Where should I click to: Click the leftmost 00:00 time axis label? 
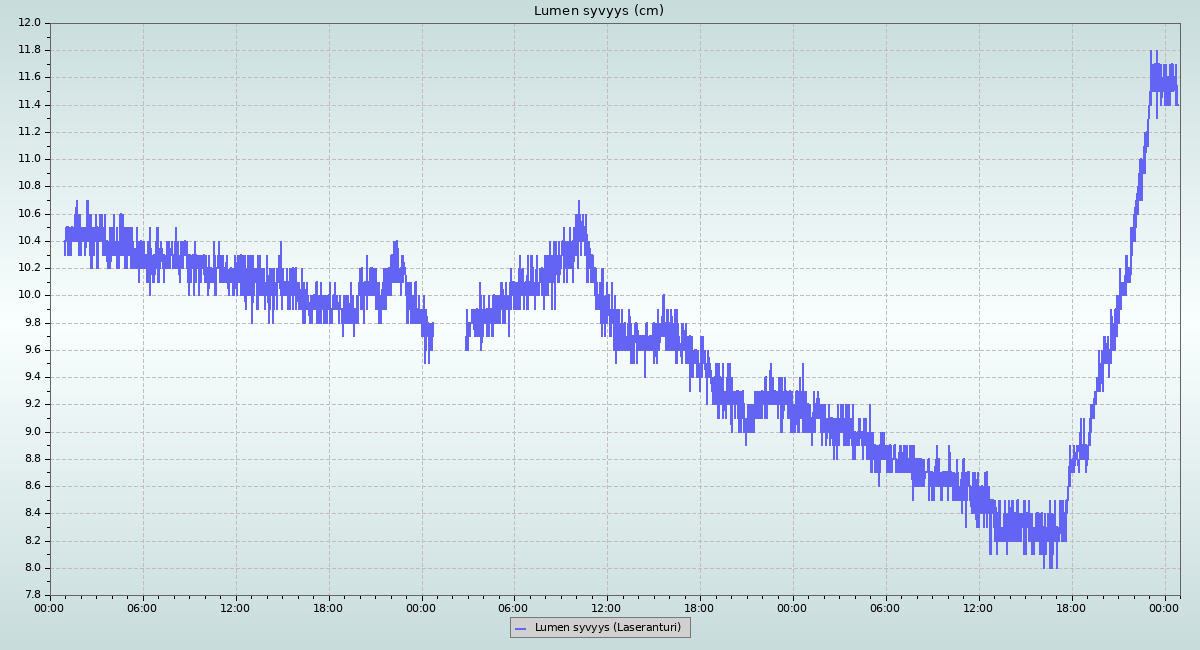pos(50,607)
